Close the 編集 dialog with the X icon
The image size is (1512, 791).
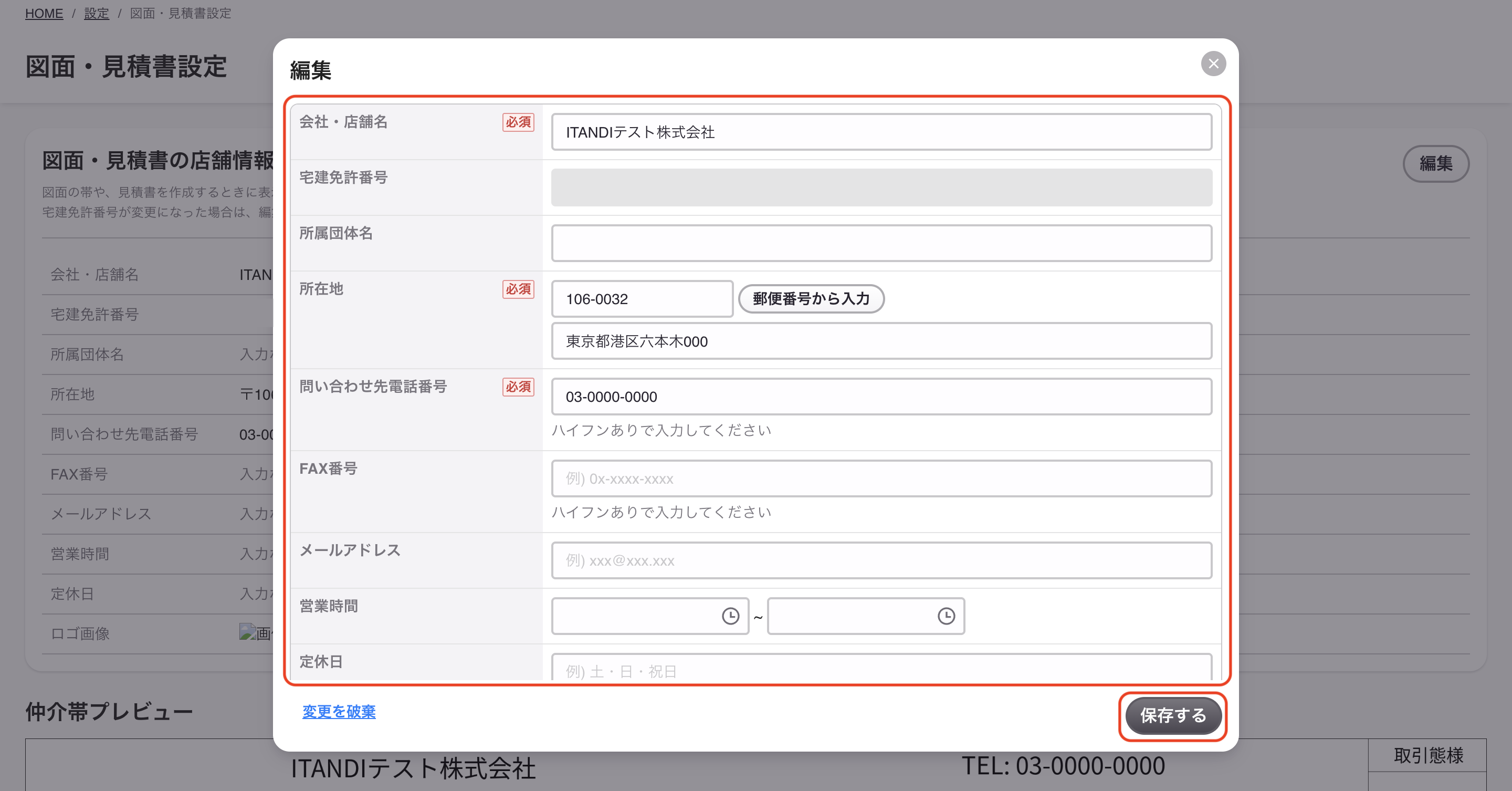1213,64
